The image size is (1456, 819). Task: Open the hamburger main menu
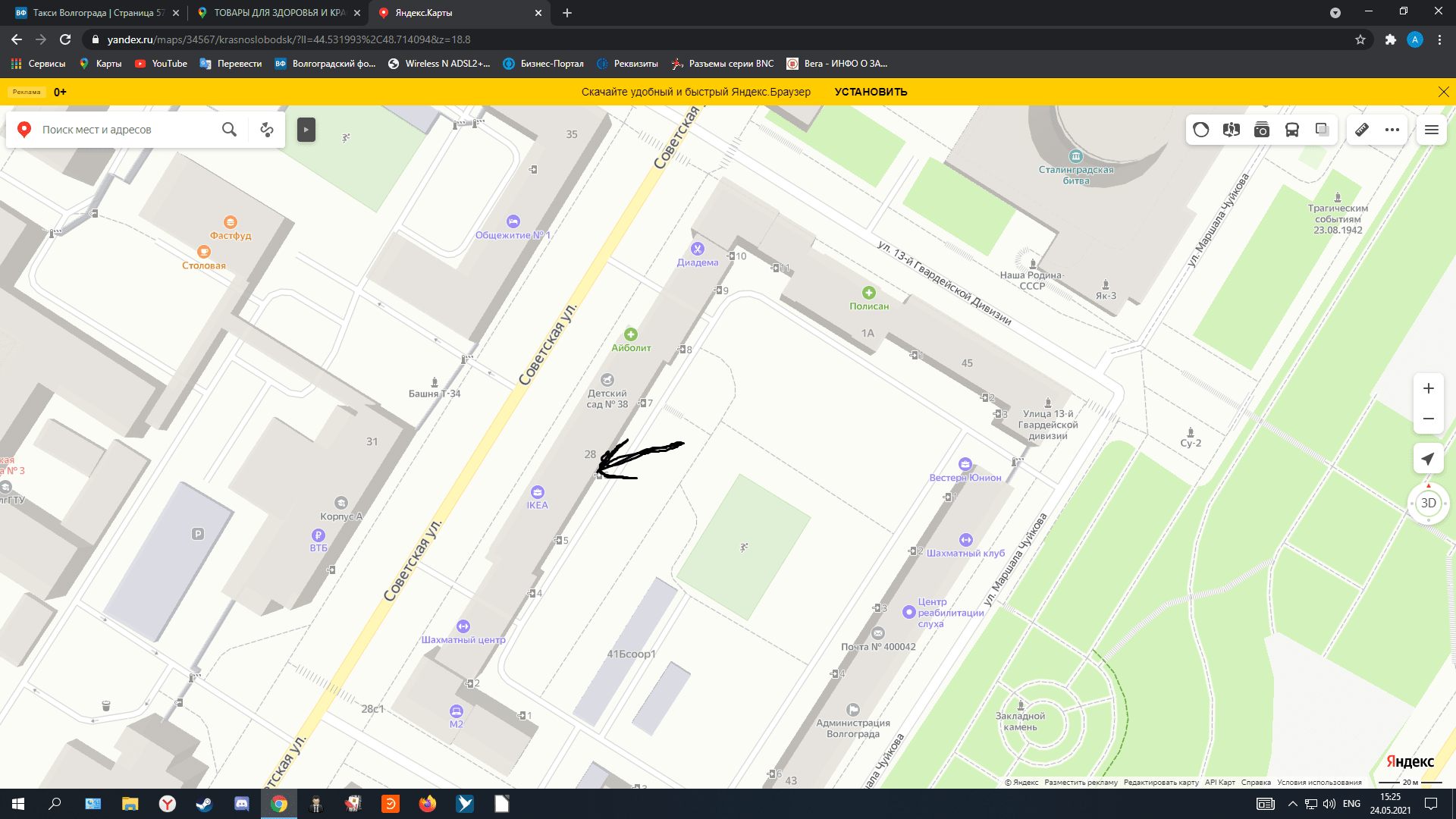1432,130
